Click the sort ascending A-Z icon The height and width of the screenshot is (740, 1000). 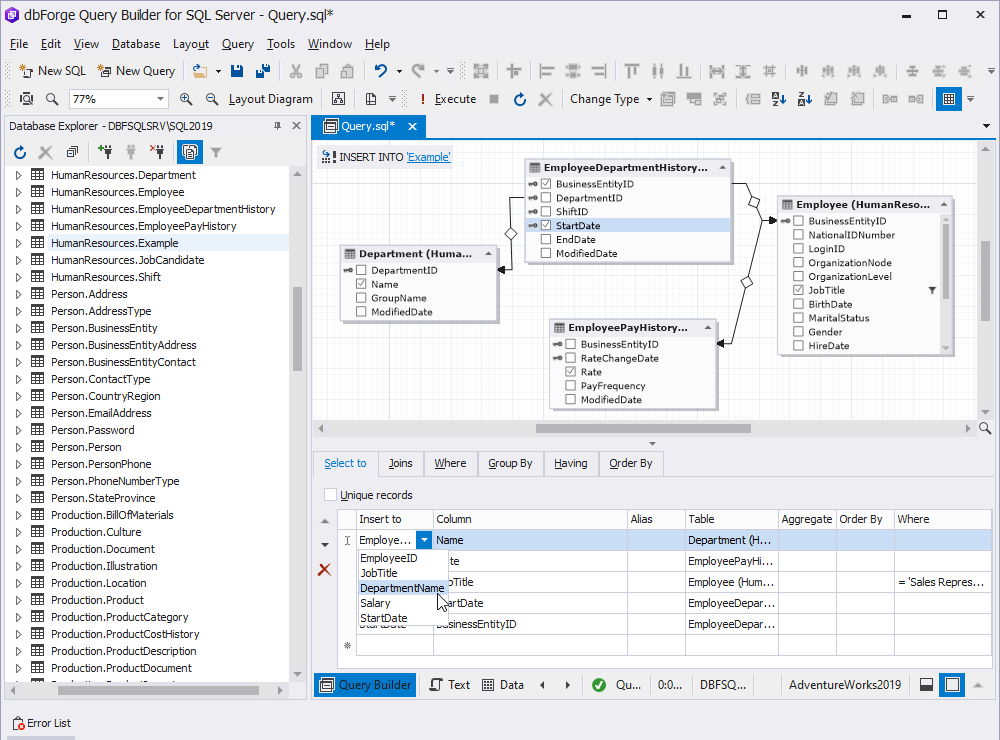point(779,99)
